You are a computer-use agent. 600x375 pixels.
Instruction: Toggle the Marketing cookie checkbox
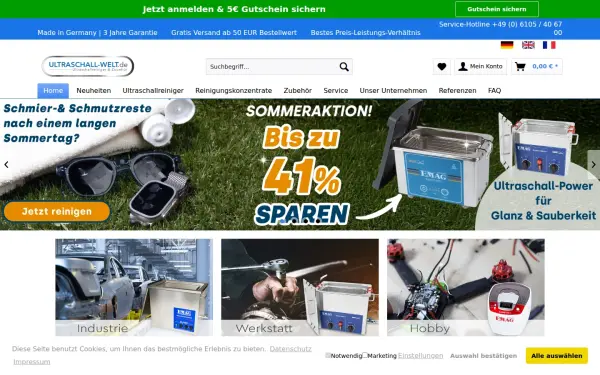(x=365, y=355)
